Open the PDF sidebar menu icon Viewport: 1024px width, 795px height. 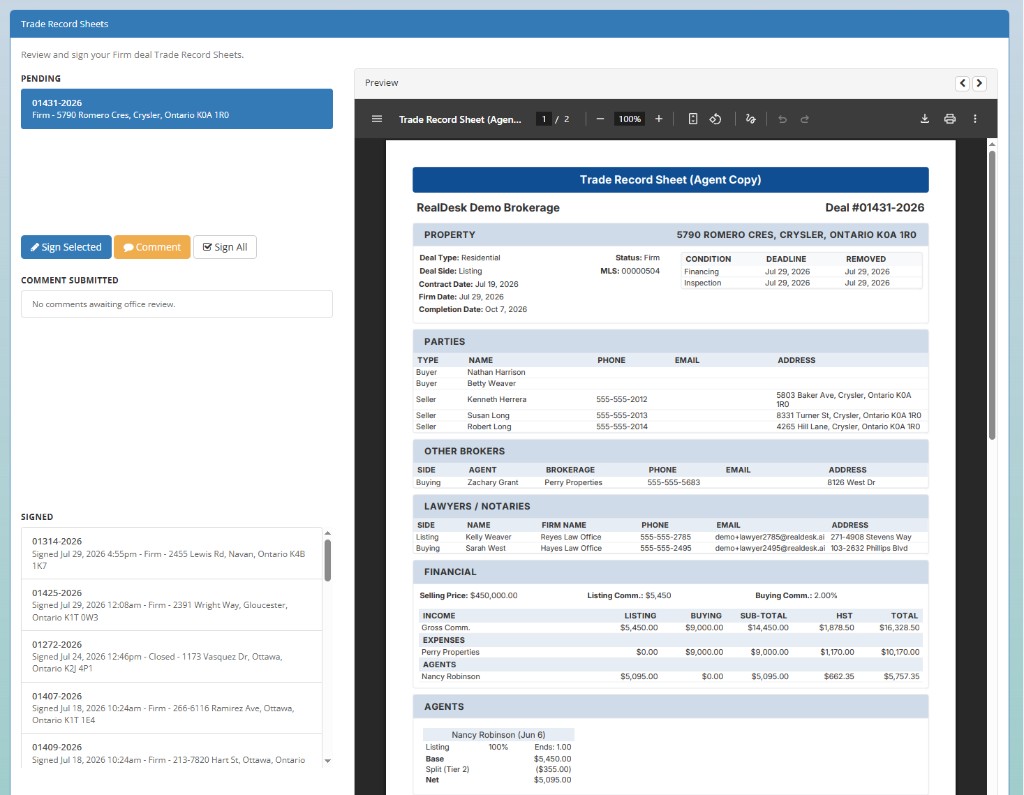point(377,119)
